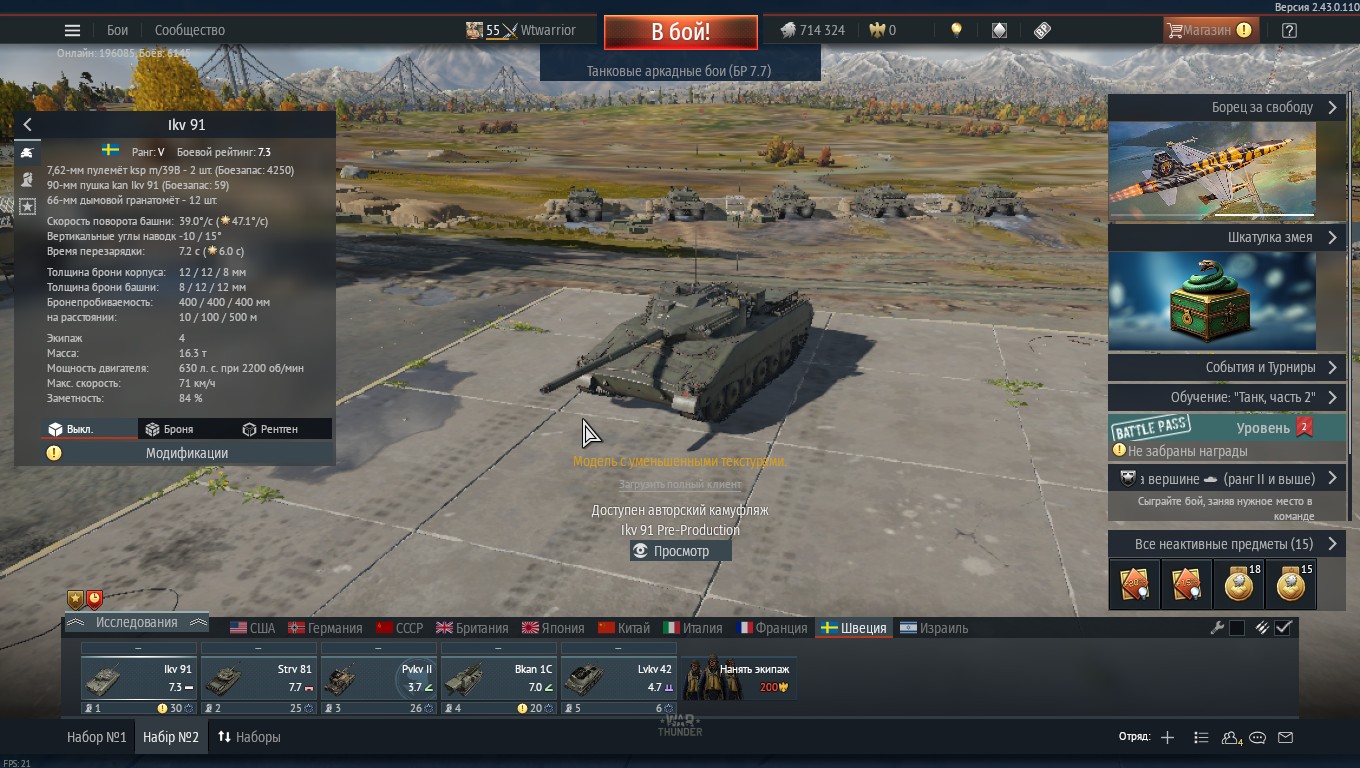Viewport: 1360px width, 768px height.
Task: Switch to Набор №1 preset tab
Action: tap(97, 737)
